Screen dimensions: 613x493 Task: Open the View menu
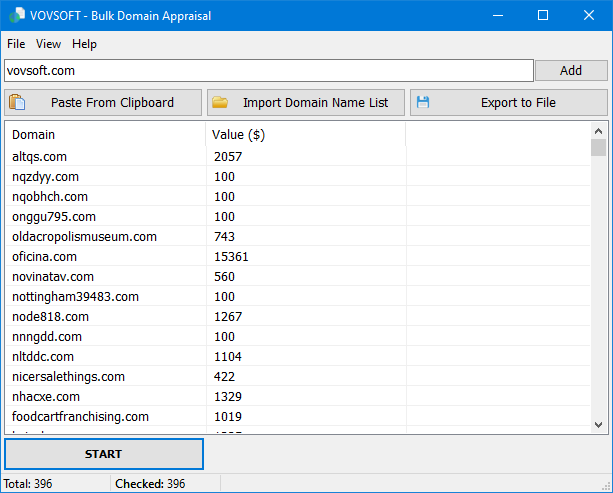coord(48,44)
